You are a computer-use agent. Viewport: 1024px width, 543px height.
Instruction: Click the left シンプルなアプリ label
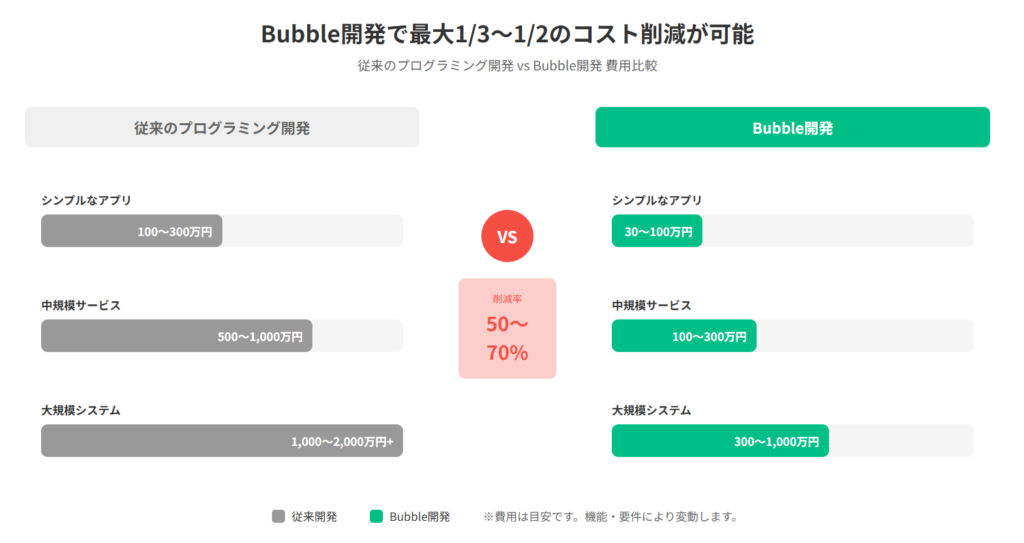click(x=86, y=200)
